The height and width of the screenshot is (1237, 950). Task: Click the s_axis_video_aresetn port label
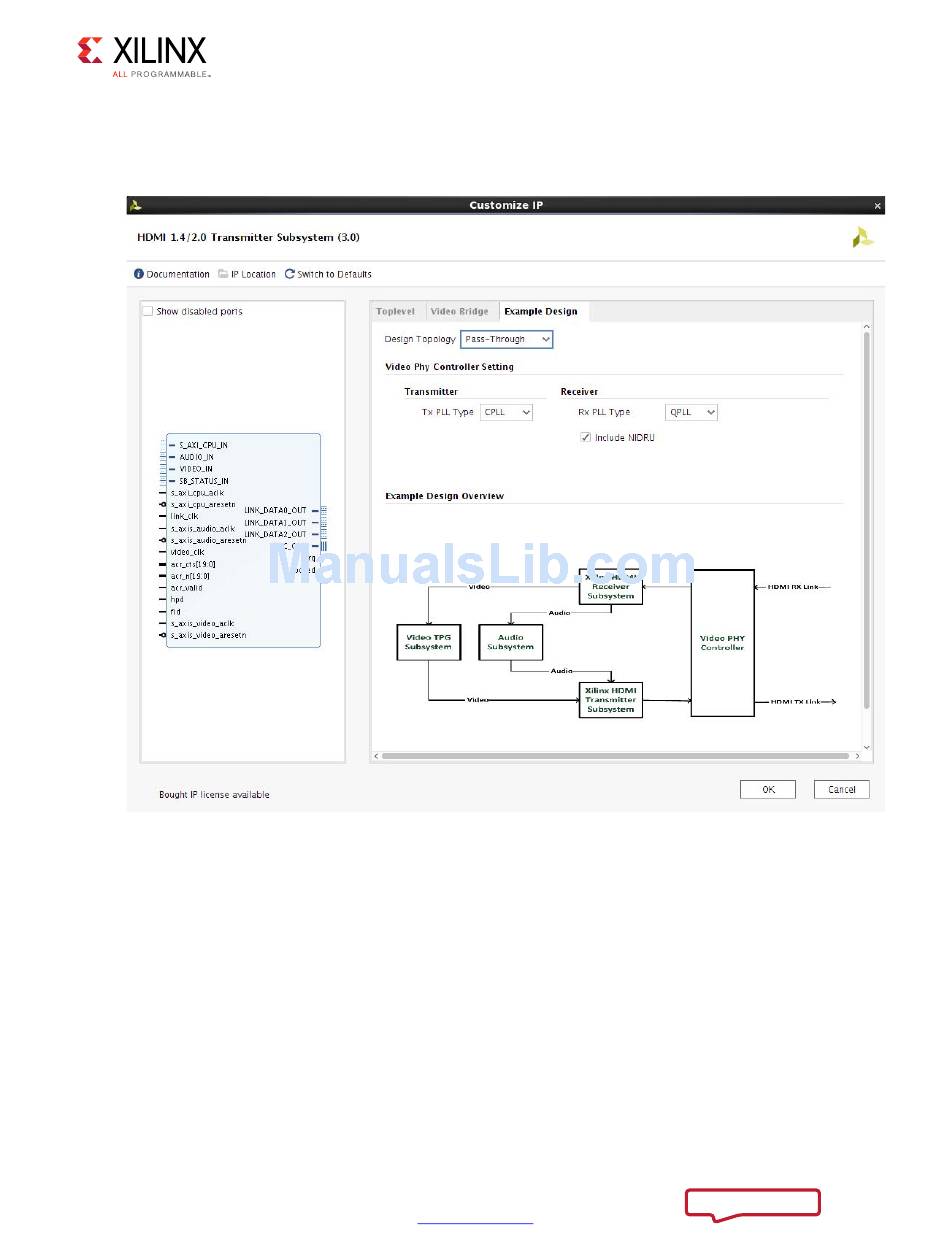[208, 635]
